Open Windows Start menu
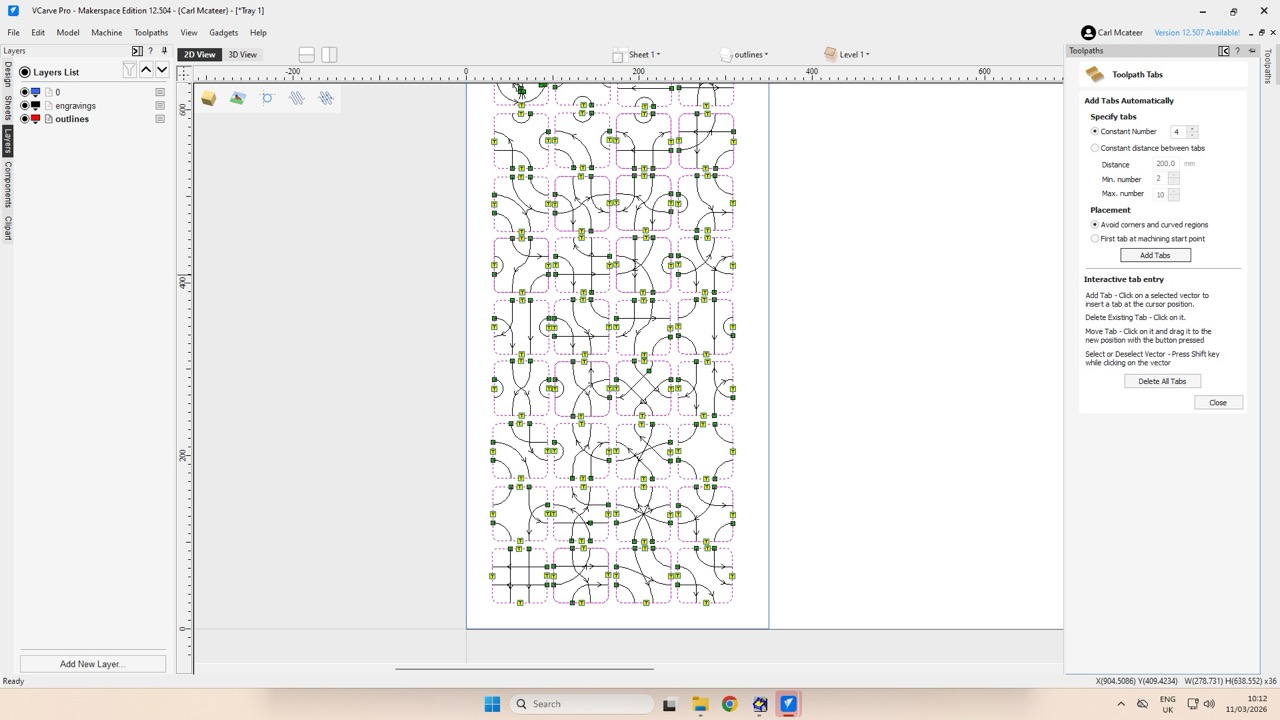This screenshot has width=1280, height=720. click(x=492, y=704)
